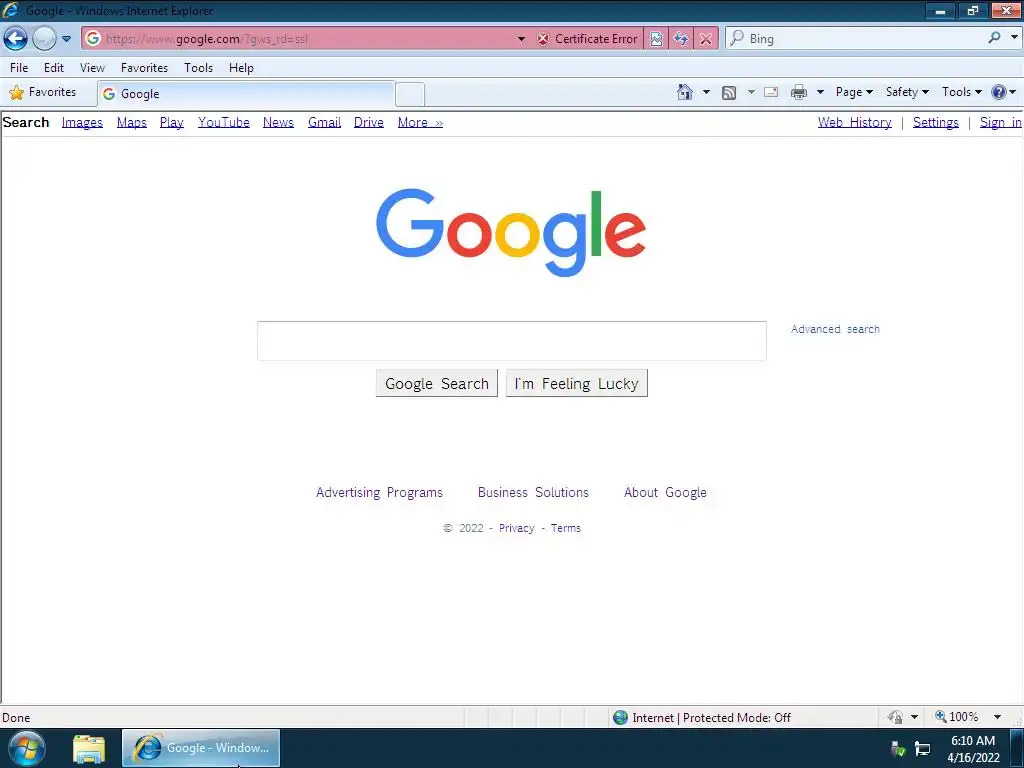Refresh the page with the Refresh icon
This screenshot has height=768, width=1024.
point(681,39)
